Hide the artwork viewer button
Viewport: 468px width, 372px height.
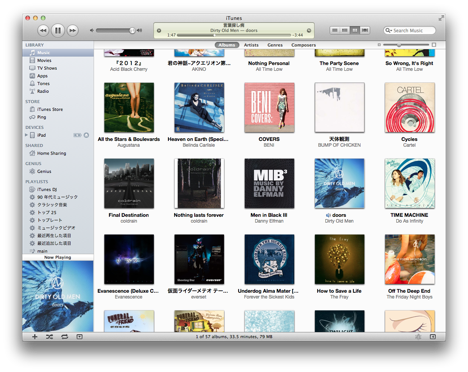point(79,337)
